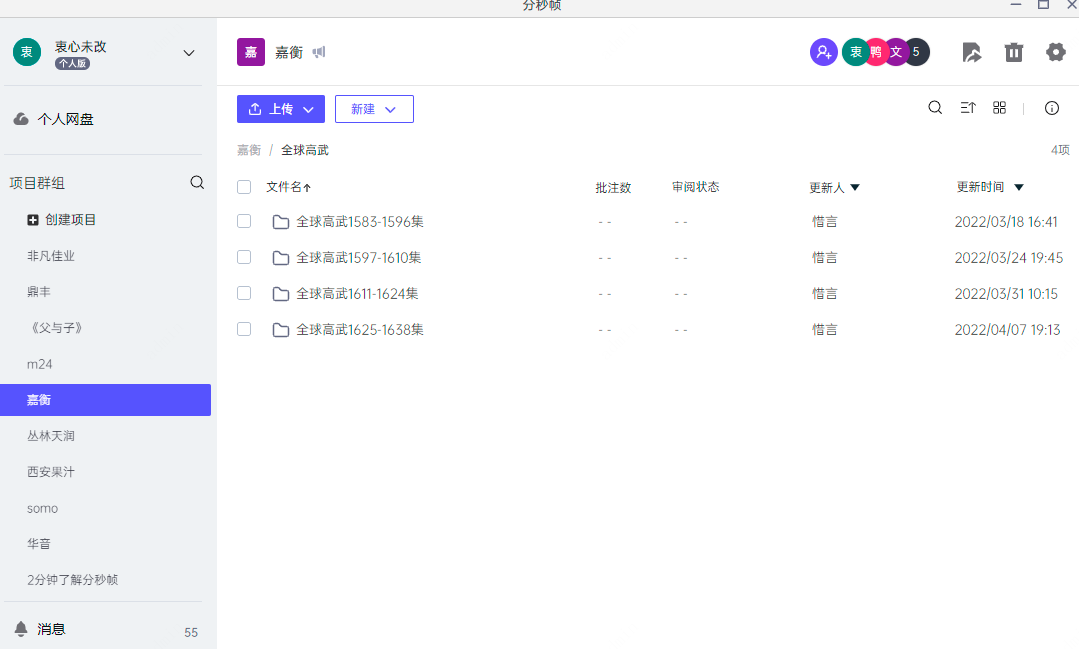Click the announcement speaker icon beside 嘉衡
1079x649 pixels.
(x=319, y=52)
